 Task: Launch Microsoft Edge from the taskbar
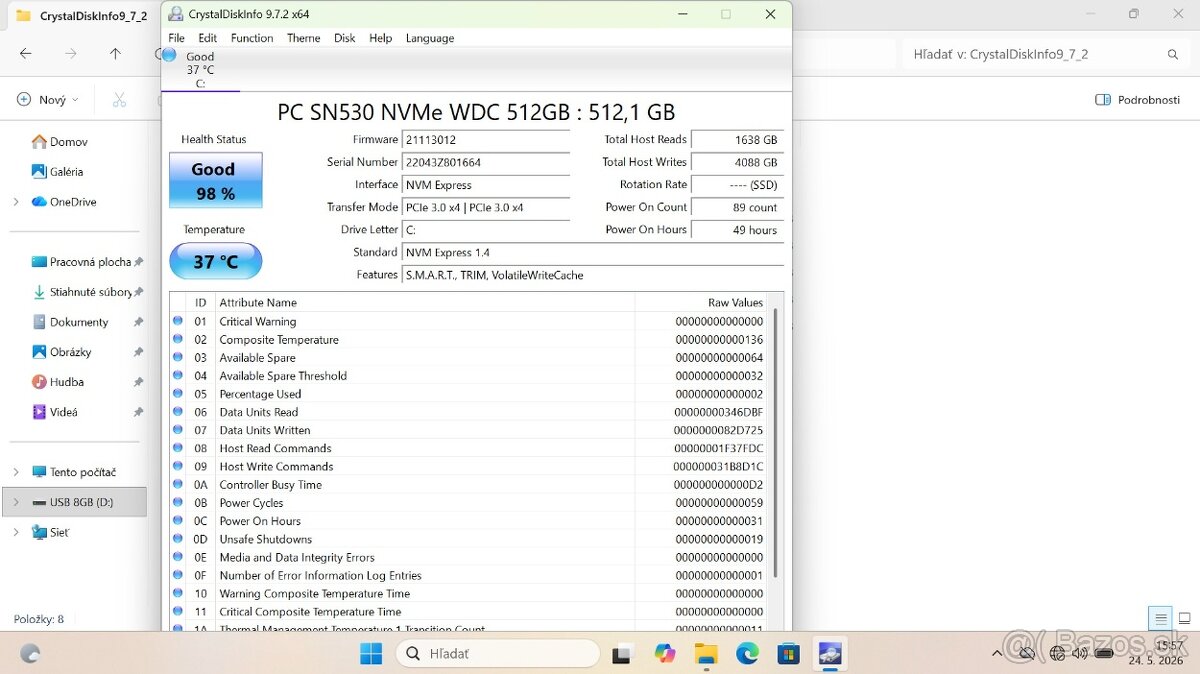point(747,654)
